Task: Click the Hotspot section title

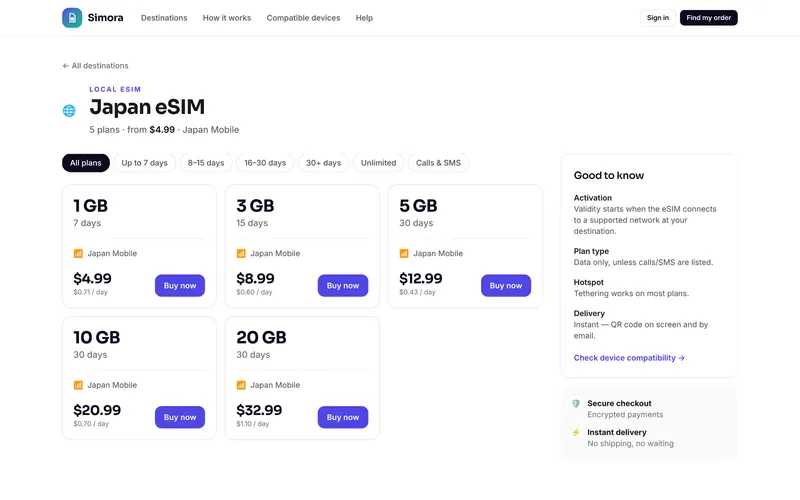Action: tap(588, 282)
